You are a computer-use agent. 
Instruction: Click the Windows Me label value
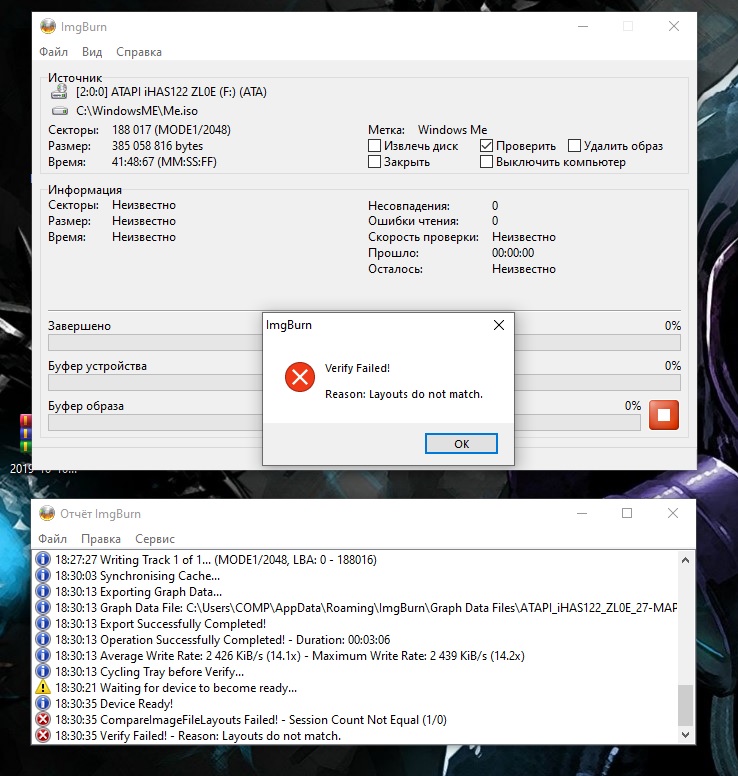point(452,130)
